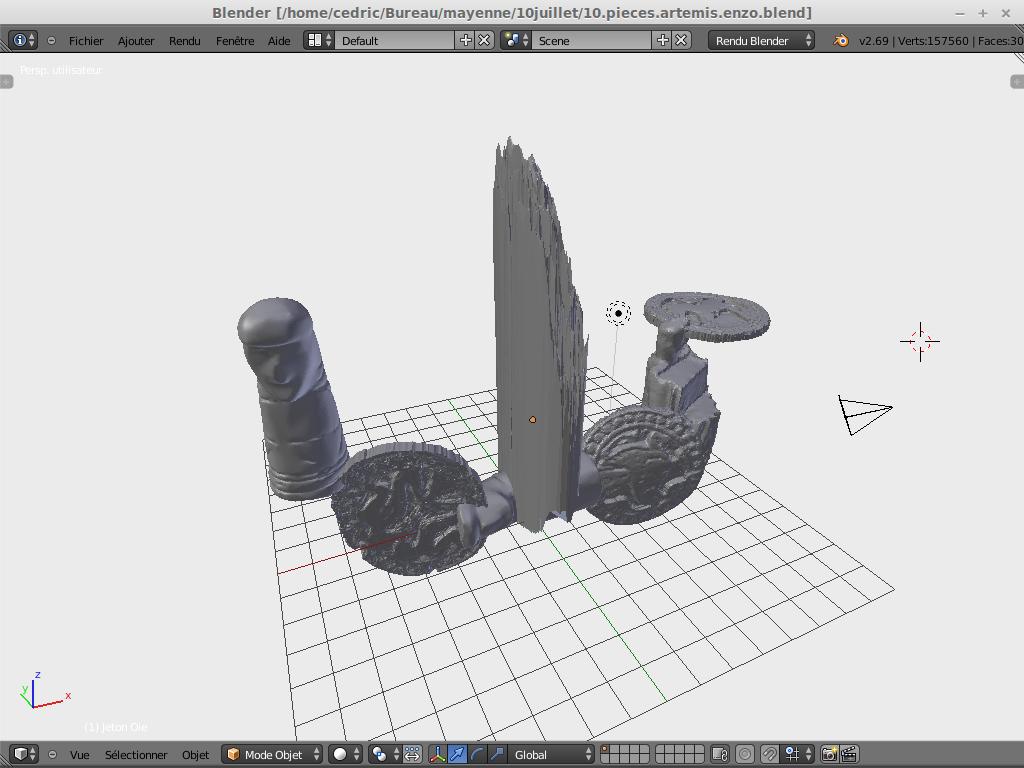Click the OpenGL render animation clapper icon
Screen dimensions: 1024x768
[x=849, y=754]
